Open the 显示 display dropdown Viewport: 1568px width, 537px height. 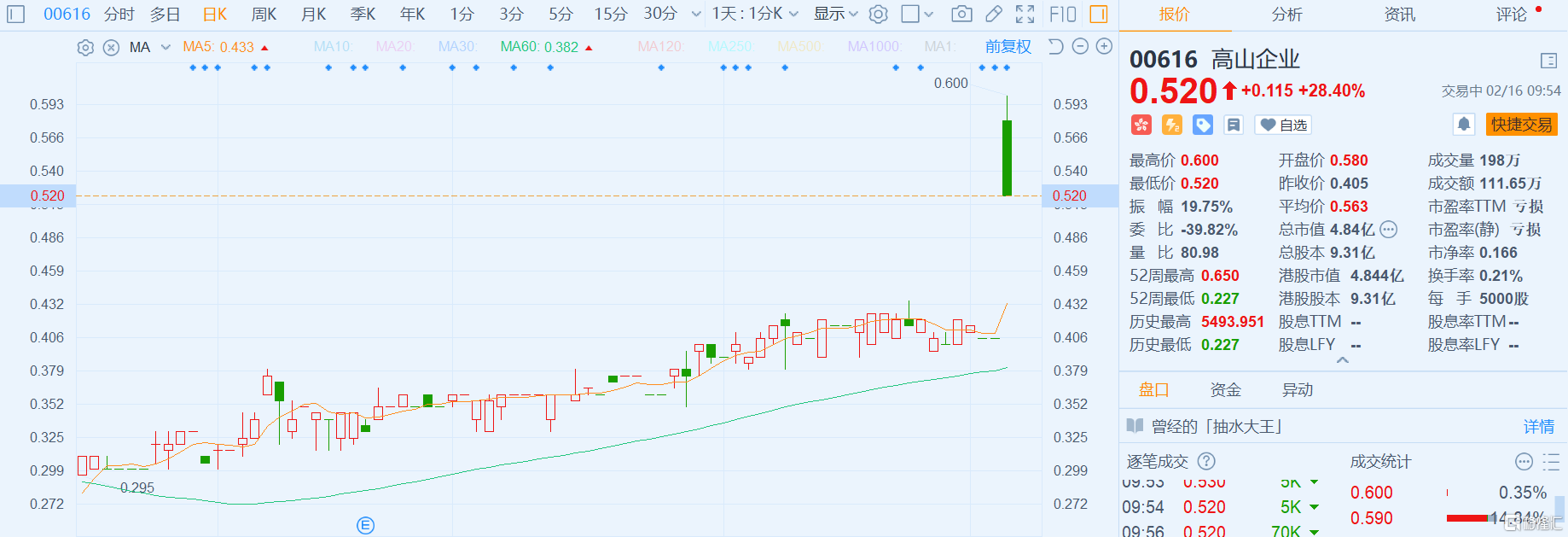coord(835,15)
